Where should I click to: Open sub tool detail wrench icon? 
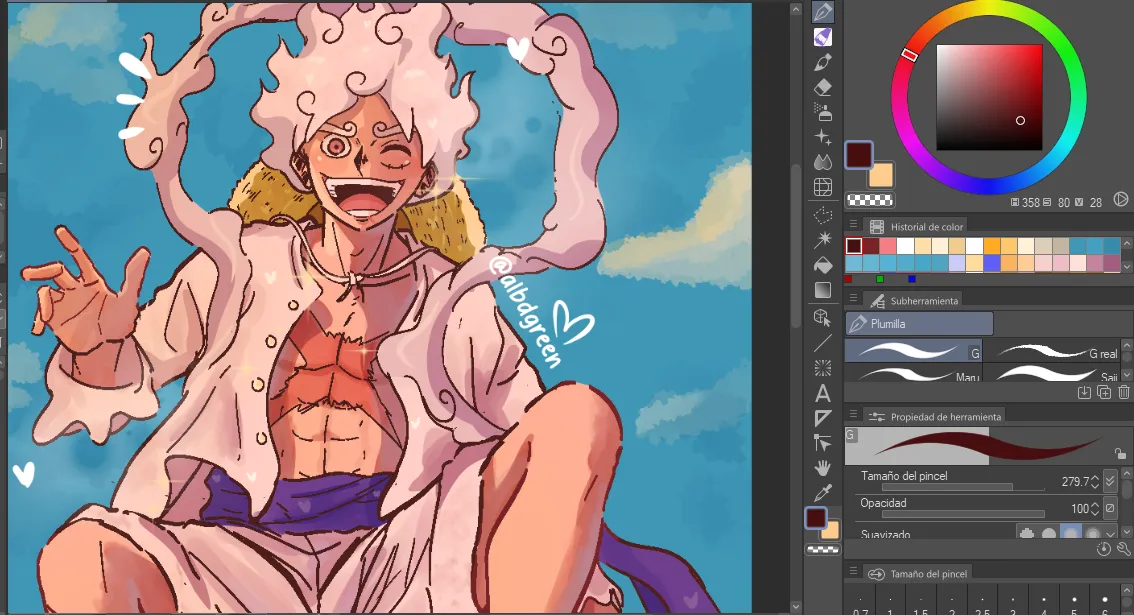click(1123, 549)
